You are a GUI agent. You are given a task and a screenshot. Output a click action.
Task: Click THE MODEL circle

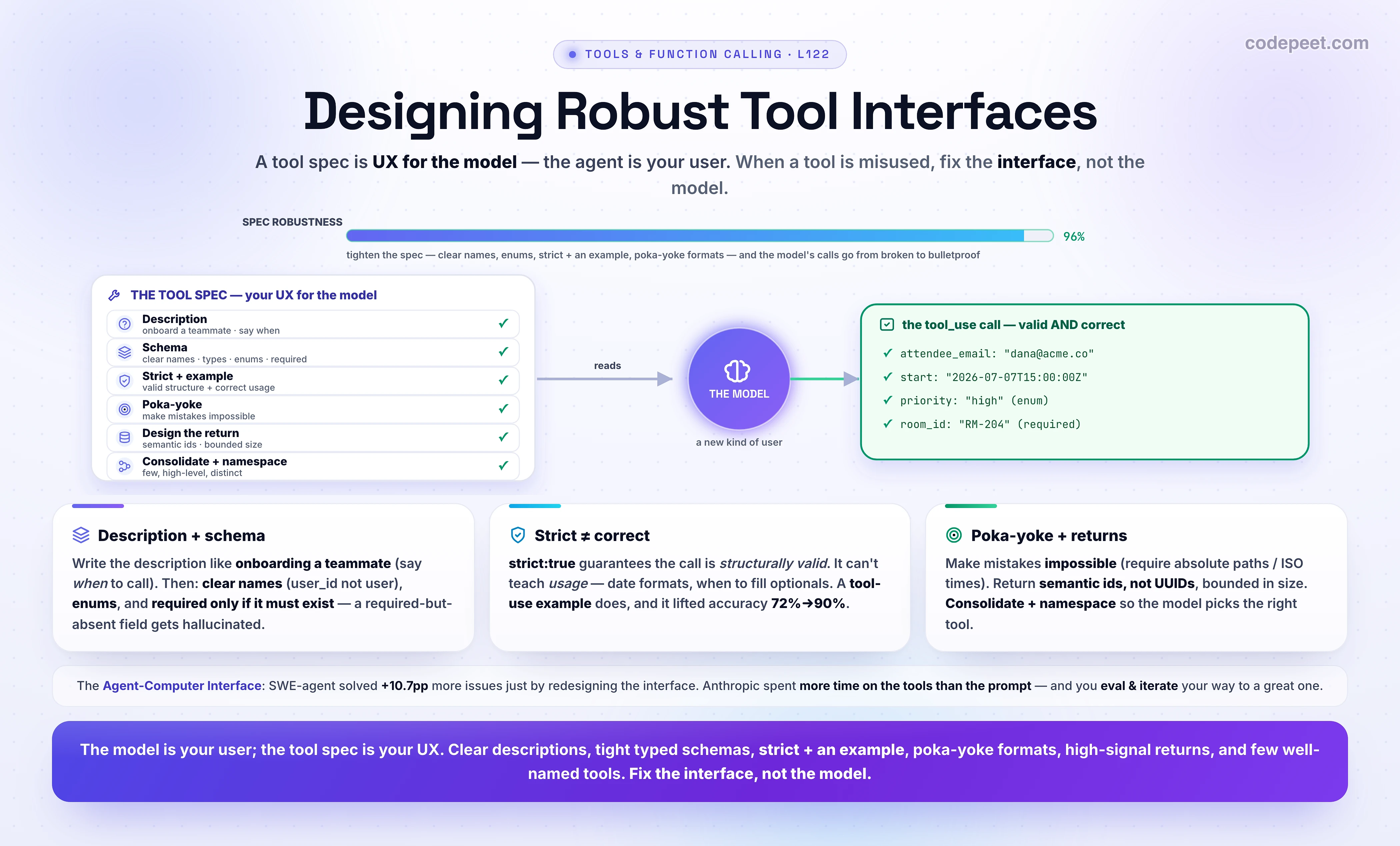point(739,378)
